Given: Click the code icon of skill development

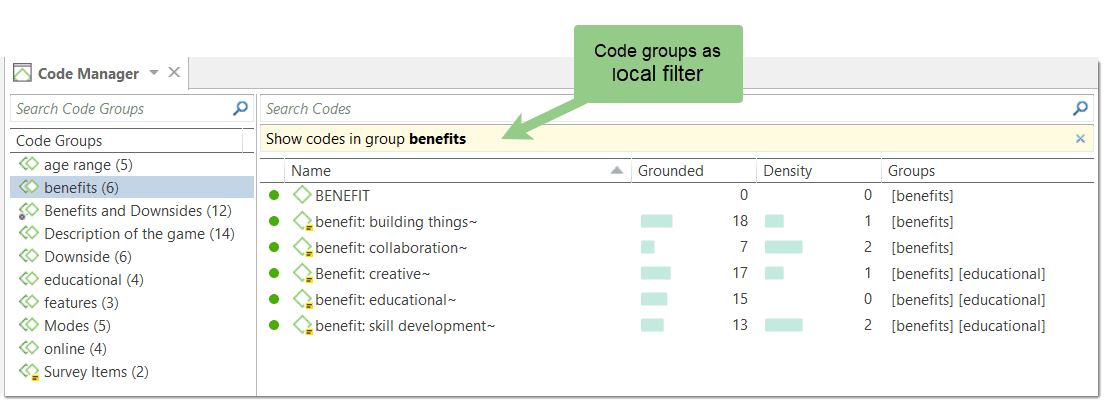Looking at the screenshot, I should [x=303, y=326].
